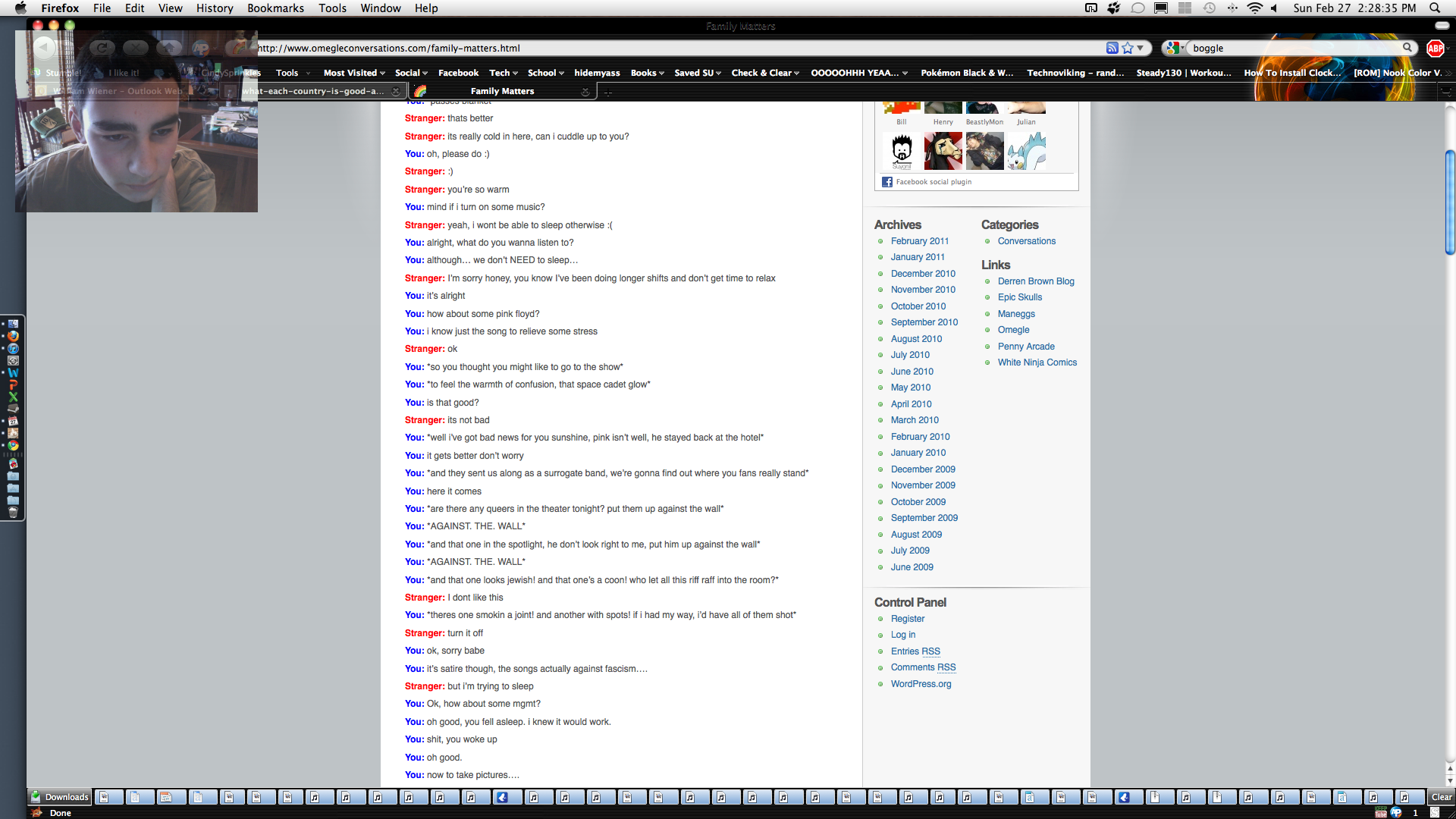Open the URL history dropdown arrow

coord(1141,48)
